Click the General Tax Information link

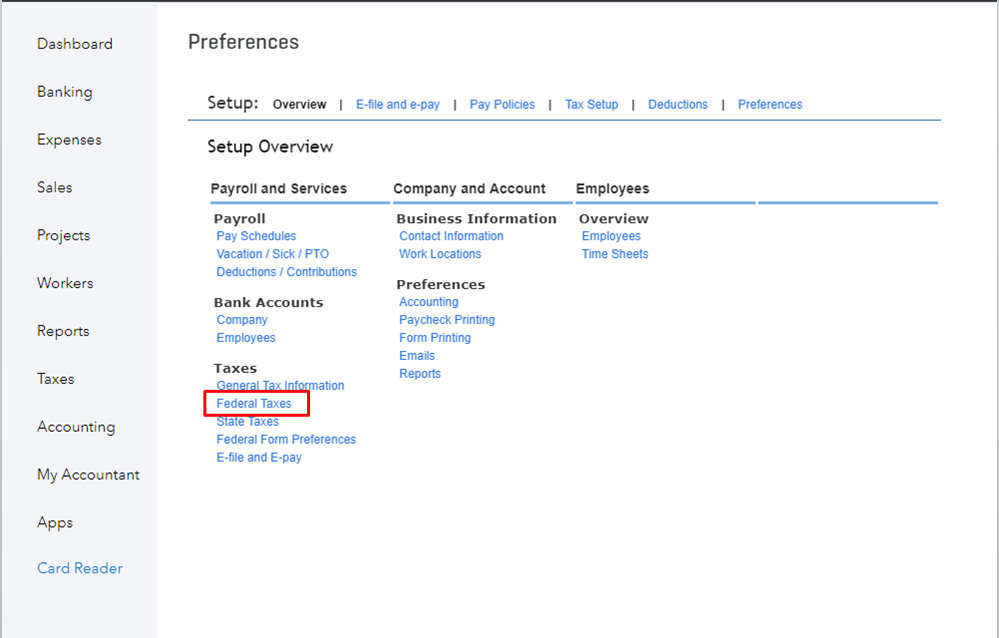click(x=280, y=386)
